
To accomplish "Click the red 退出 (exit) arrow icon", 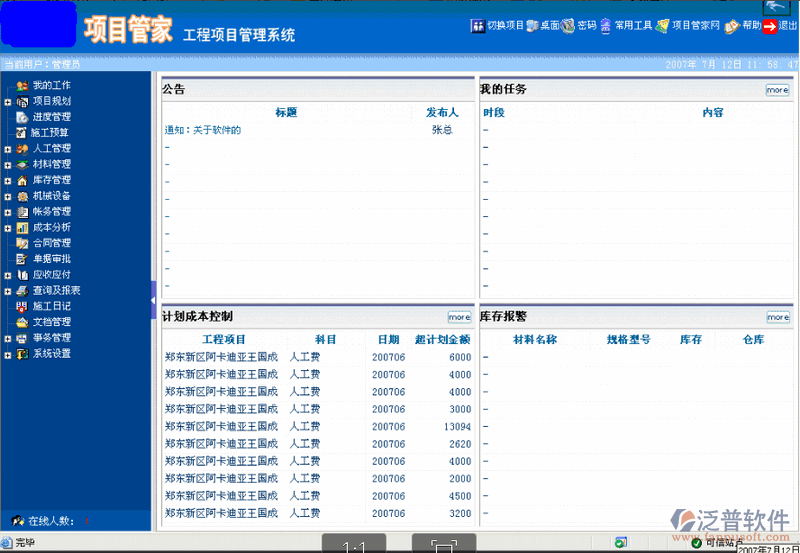I will pos(770,26).
